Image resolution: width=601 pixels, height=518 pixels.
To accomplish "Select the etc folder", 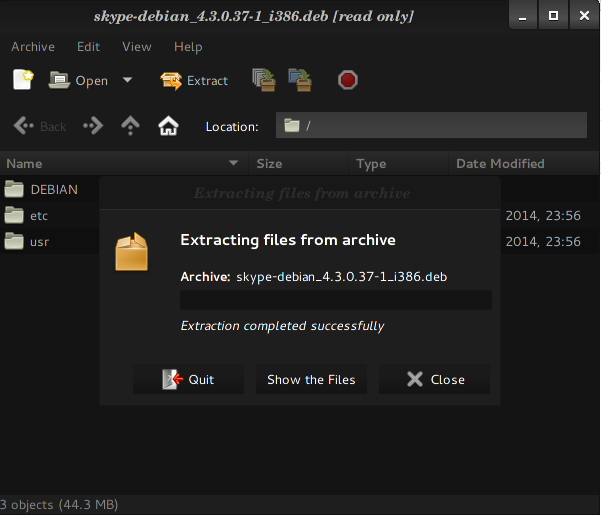I will [x=26, y=215].
